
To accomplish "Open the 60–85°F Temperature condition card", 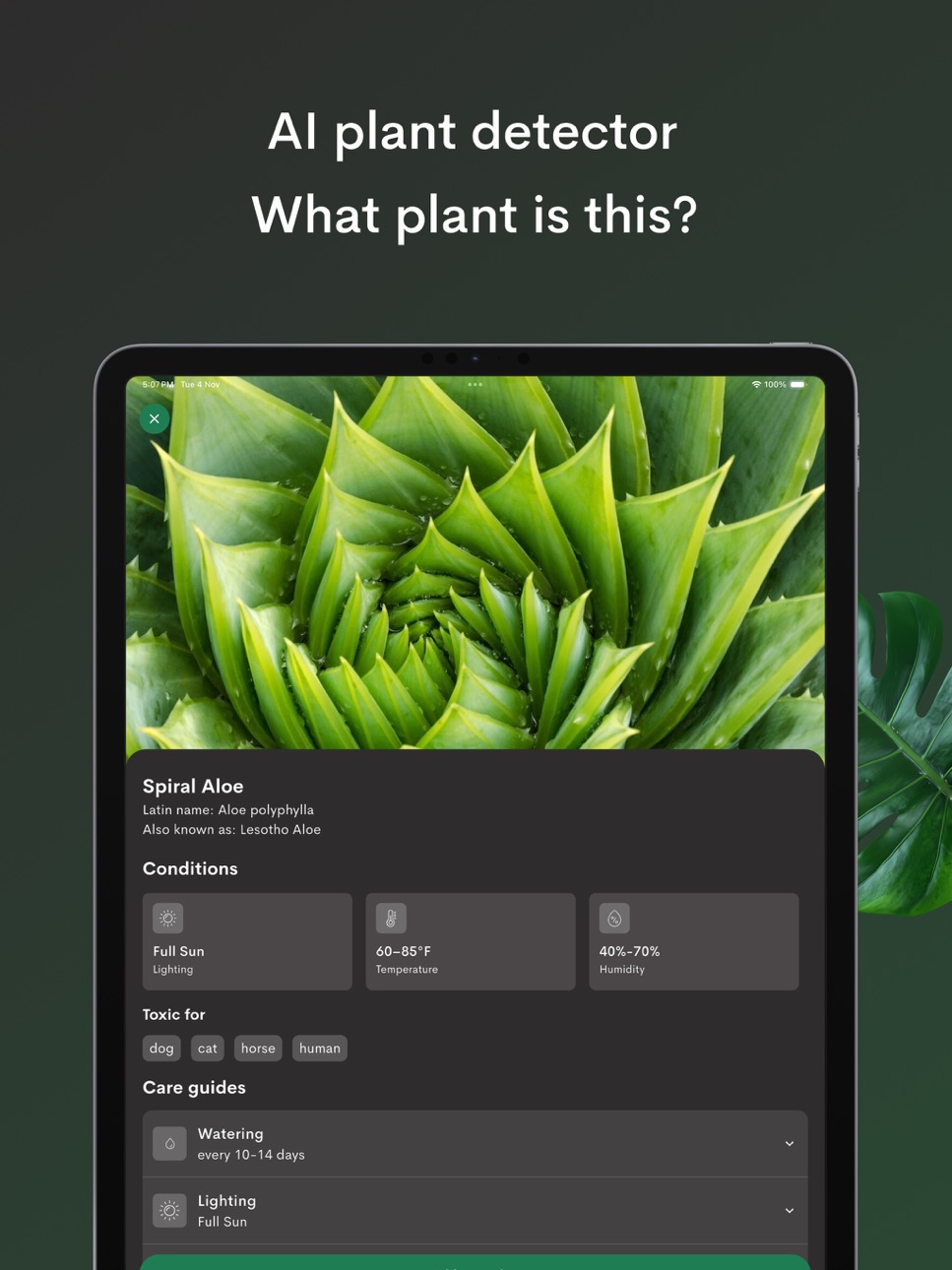I will (471, 941).
